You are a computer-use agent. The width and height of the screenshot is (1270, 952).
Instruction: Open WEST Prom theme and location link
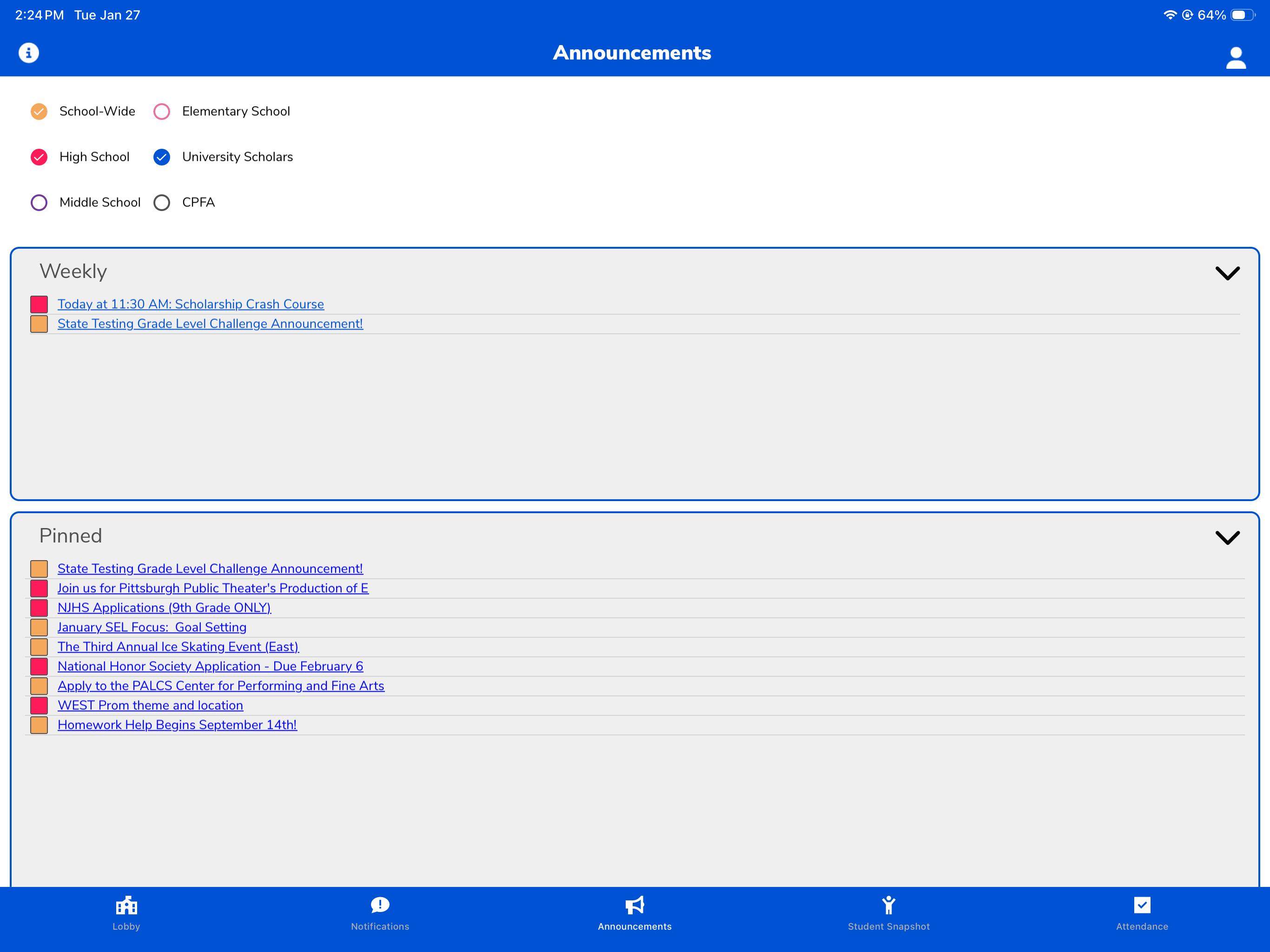pos(151,705)
